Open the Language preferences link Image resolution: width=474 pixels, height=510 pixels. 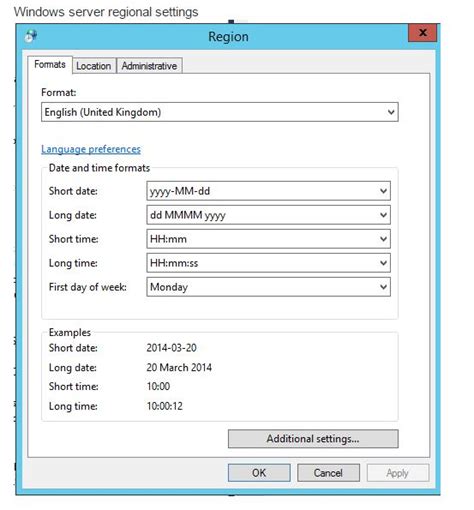click(91, 149)
